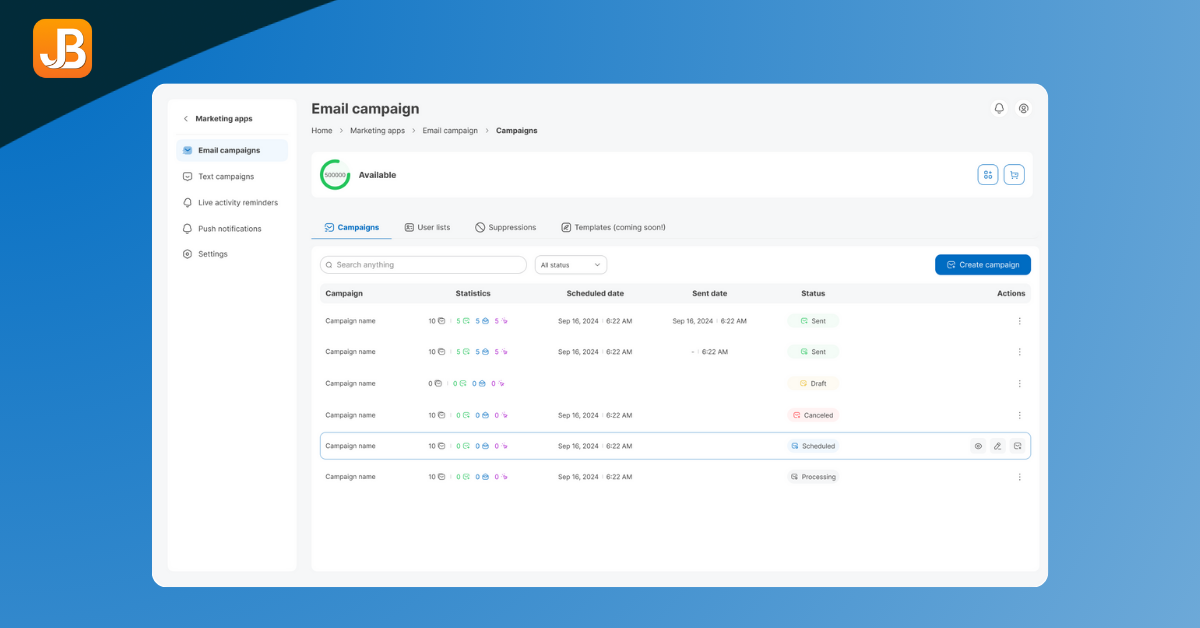
Task: Click Email campaign in the breadcrumb
Action: coord(450,131)
